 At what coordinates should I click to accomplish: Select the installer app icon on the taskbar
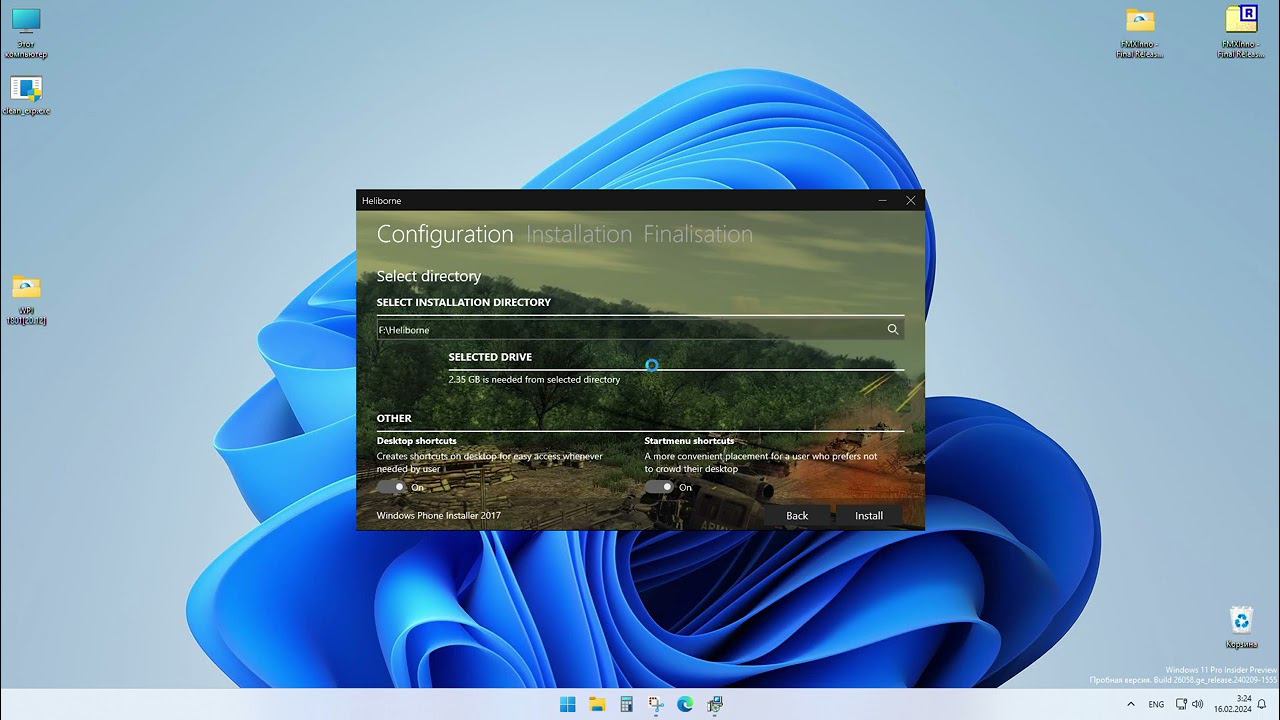click(x=715, y=704)
